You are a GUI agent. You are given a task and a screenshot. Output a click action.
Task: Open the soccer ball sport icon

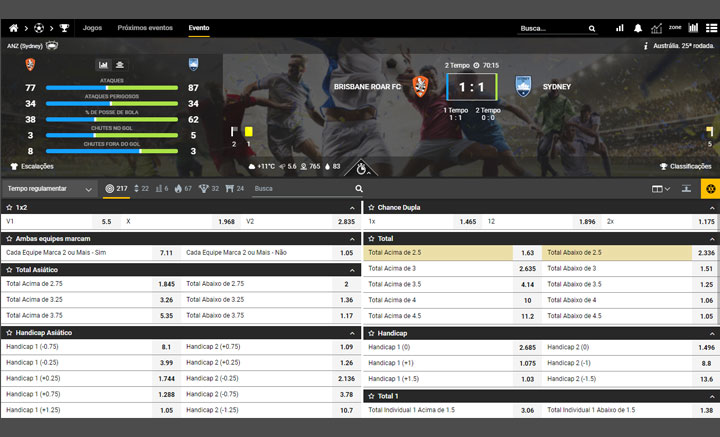[39, 28]
